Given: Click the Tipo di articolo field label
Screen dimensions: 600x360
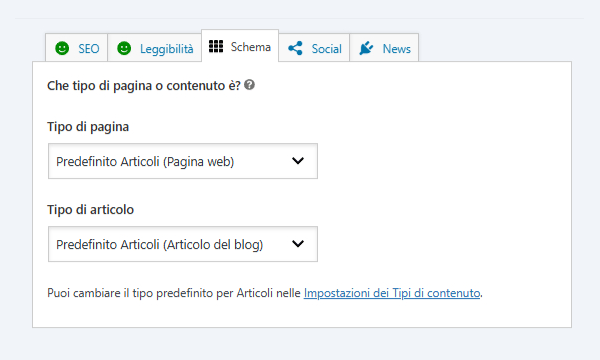Looking at the screenshot, I should [90, 210].
